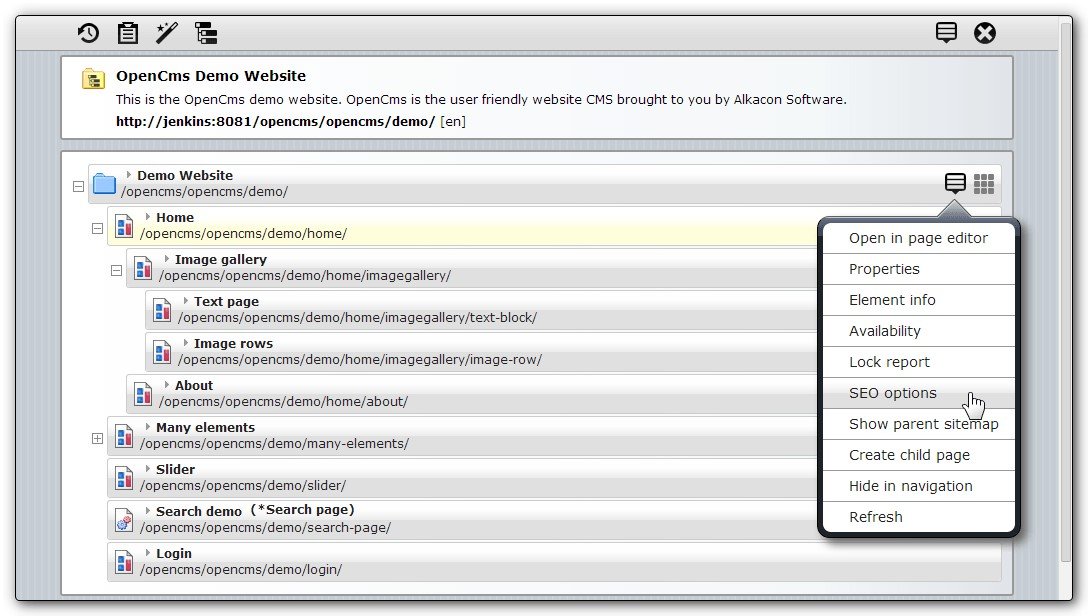Image resolution: width=1088 pixels, height=616 pixels.
Task: Click the OpenCms Demo Website heading
Action: pos(211,76)
